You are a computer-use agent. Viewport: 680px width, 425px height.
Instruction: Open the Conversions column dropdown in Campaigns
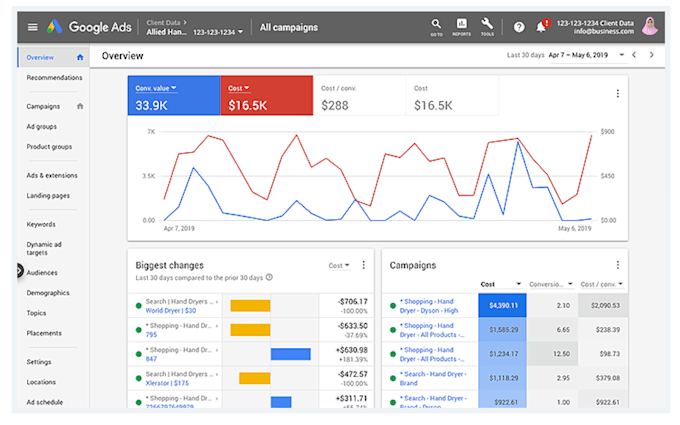click(551, 284)
